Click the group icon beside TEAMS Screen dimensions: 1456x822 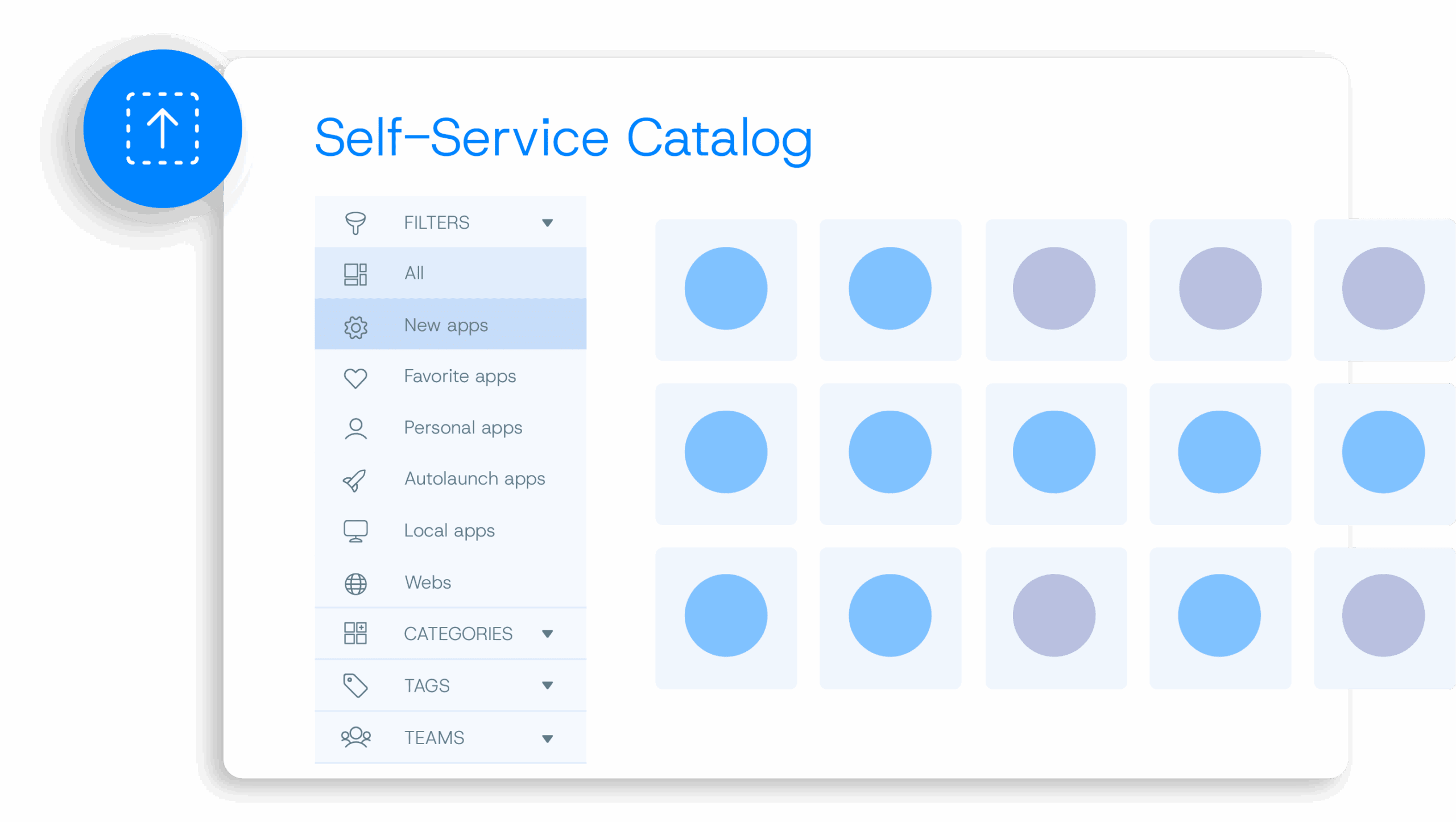355,737
